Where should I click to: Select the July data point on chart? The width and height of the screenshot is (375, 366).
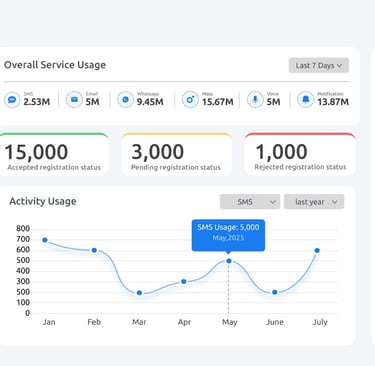[x=317, y=250]
